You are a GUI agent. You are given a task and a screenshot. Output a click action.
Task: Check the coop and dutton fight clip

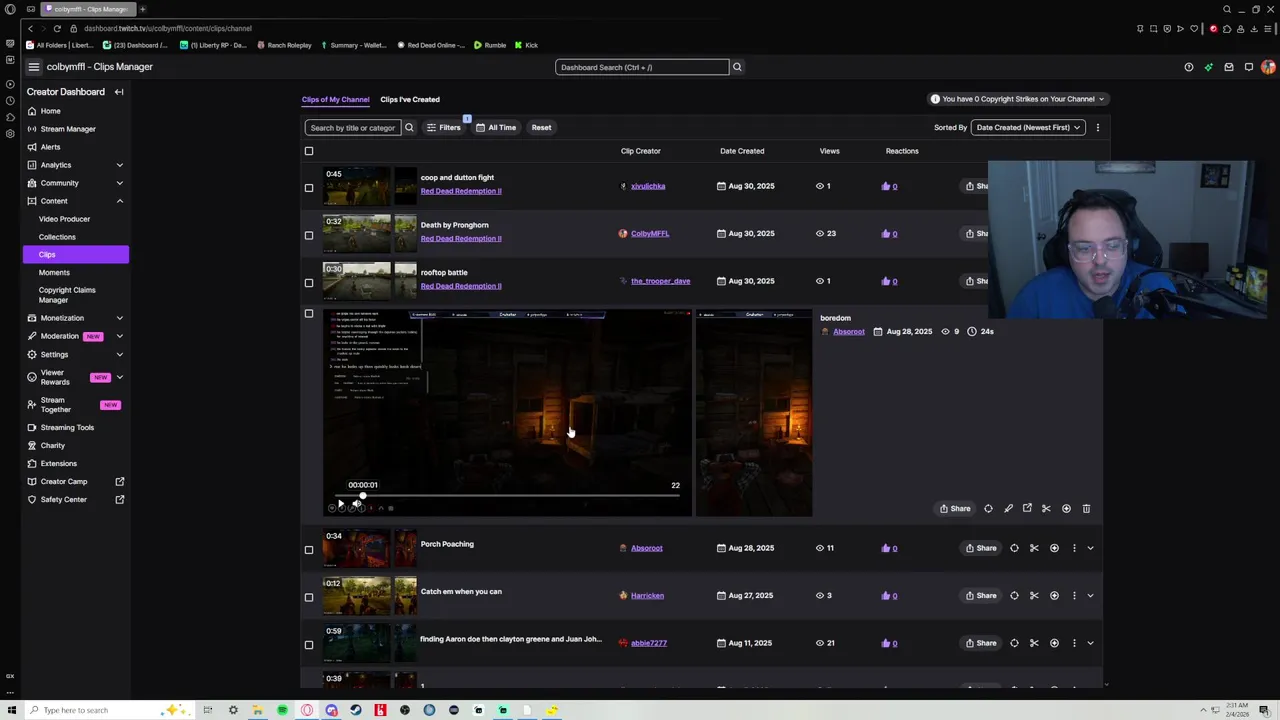[x=309, y=187]
